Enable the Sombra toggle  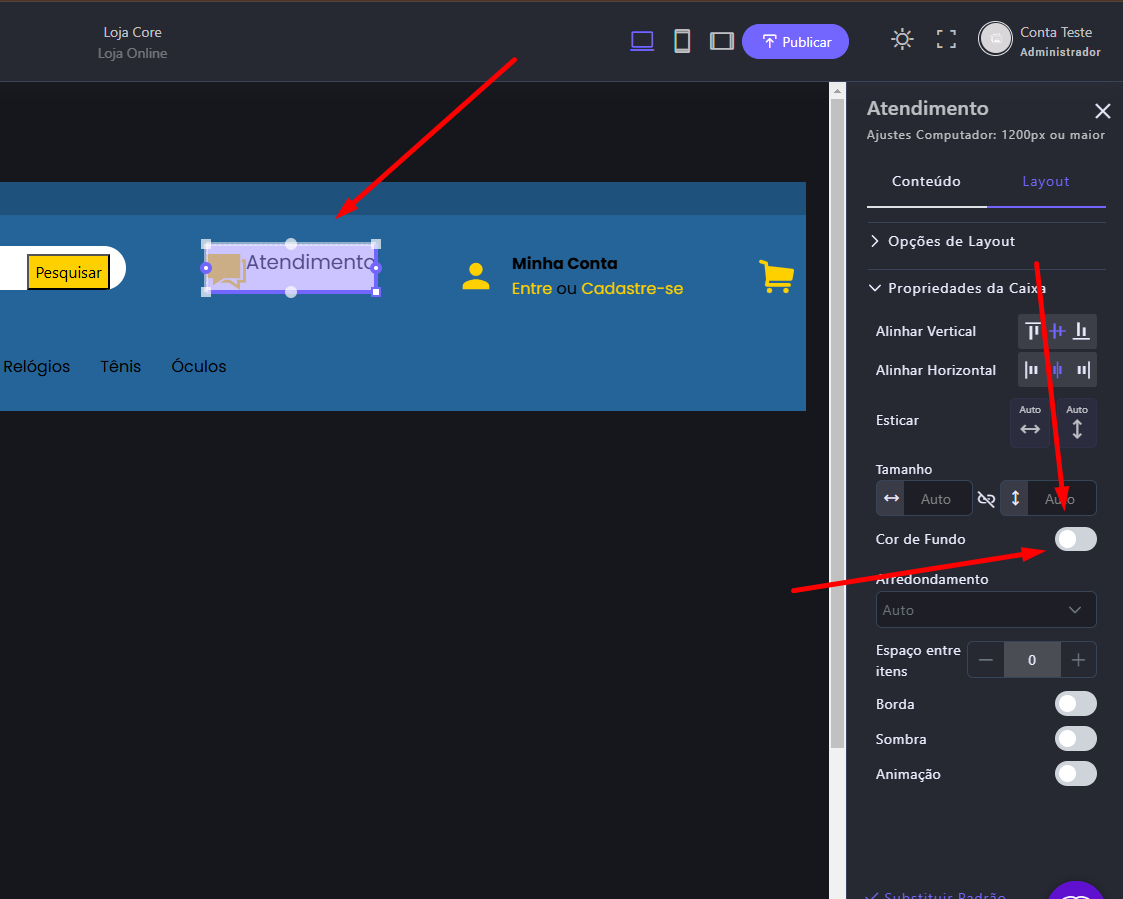pos(1075,739)
